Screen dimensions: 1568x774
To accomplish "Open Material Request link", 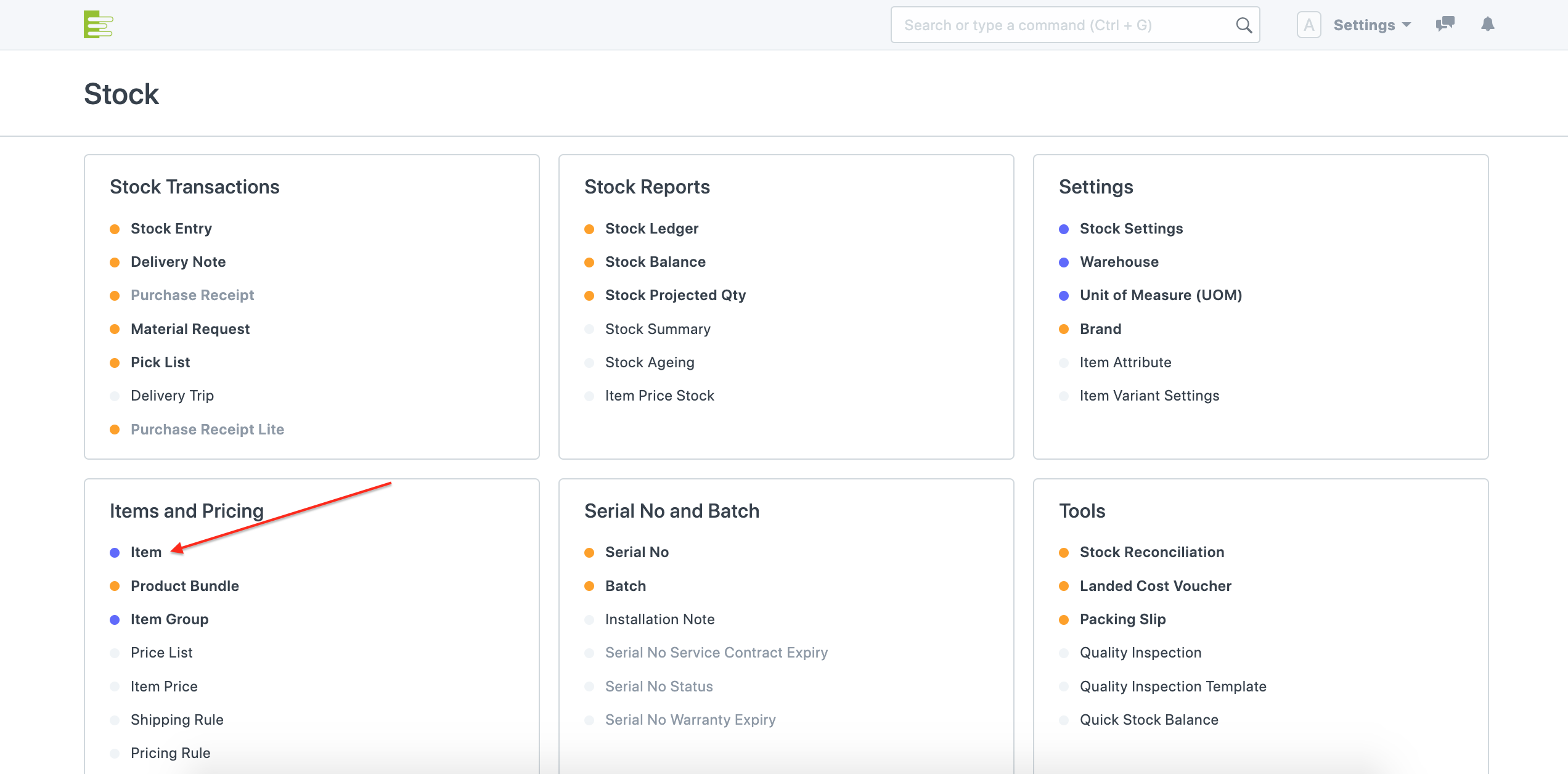I will pyautogui.click(x=190, y=329).
